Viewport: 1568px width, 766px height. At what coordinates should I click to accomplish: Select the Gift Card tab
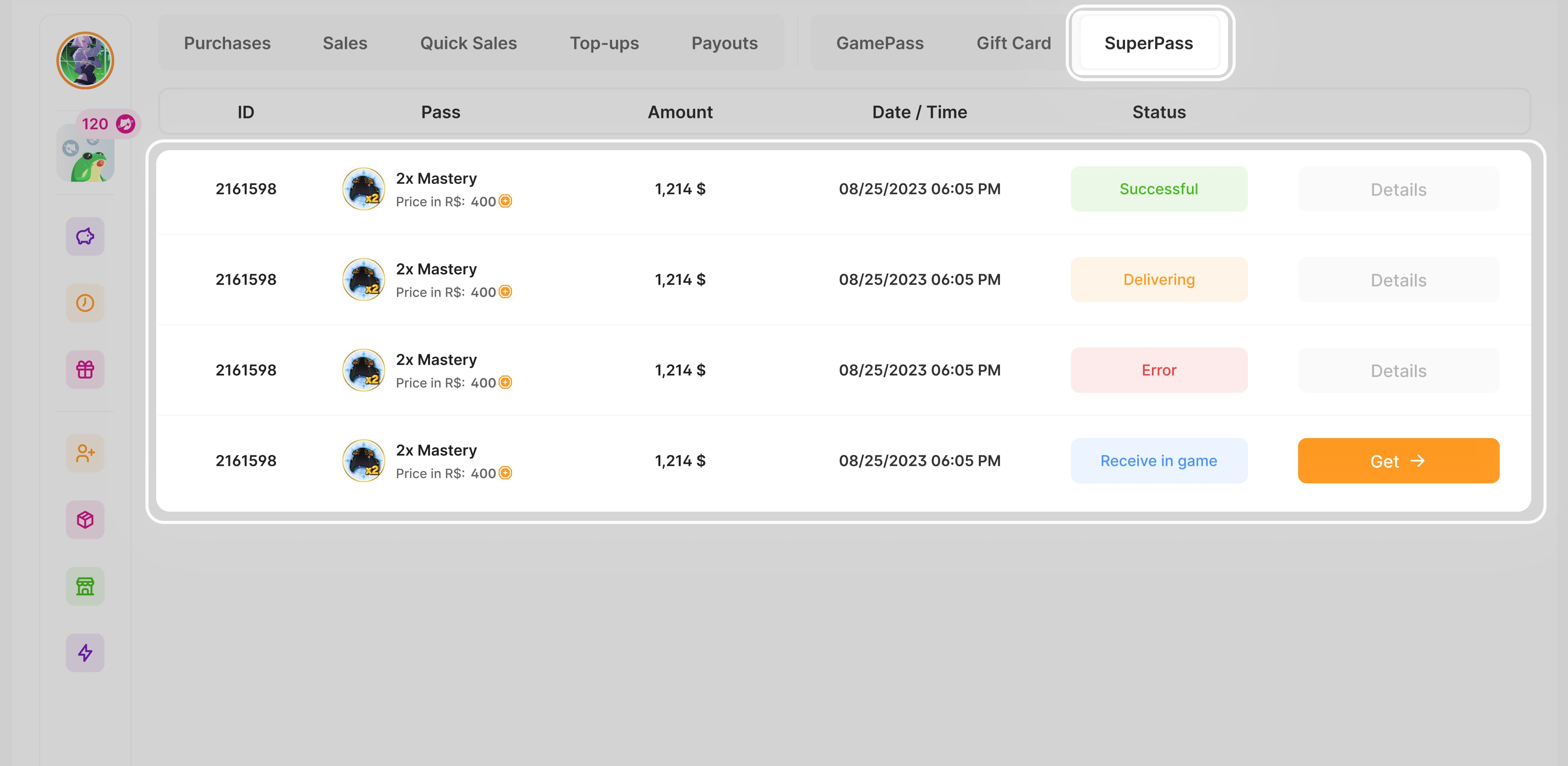1013,43
